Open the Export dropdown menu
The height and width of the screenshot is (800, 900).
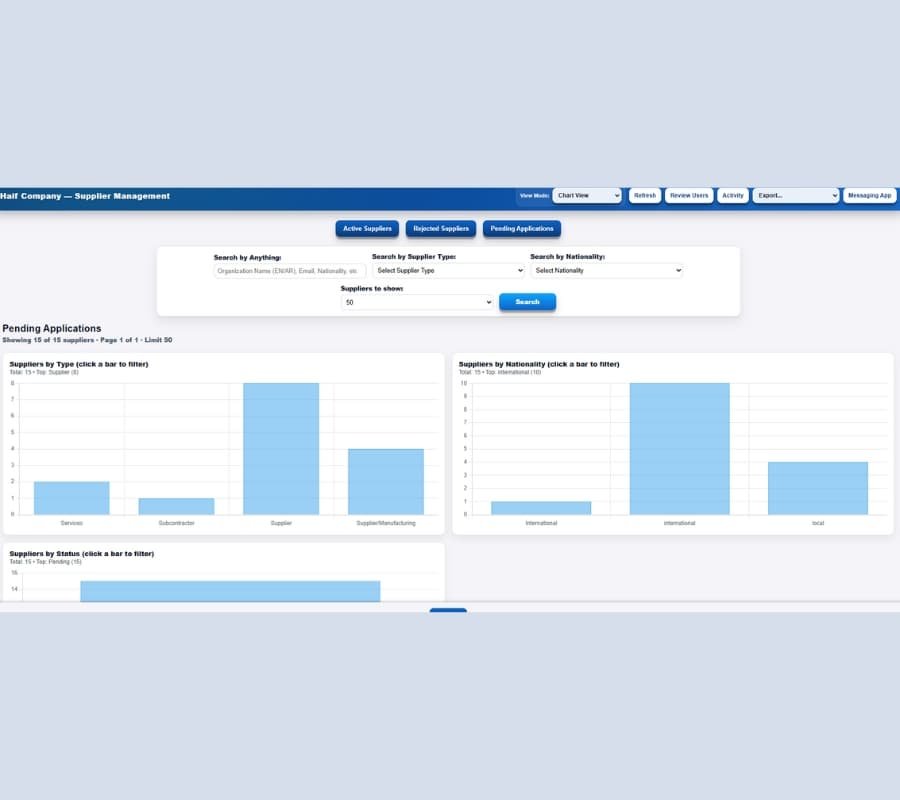[795, 196]
